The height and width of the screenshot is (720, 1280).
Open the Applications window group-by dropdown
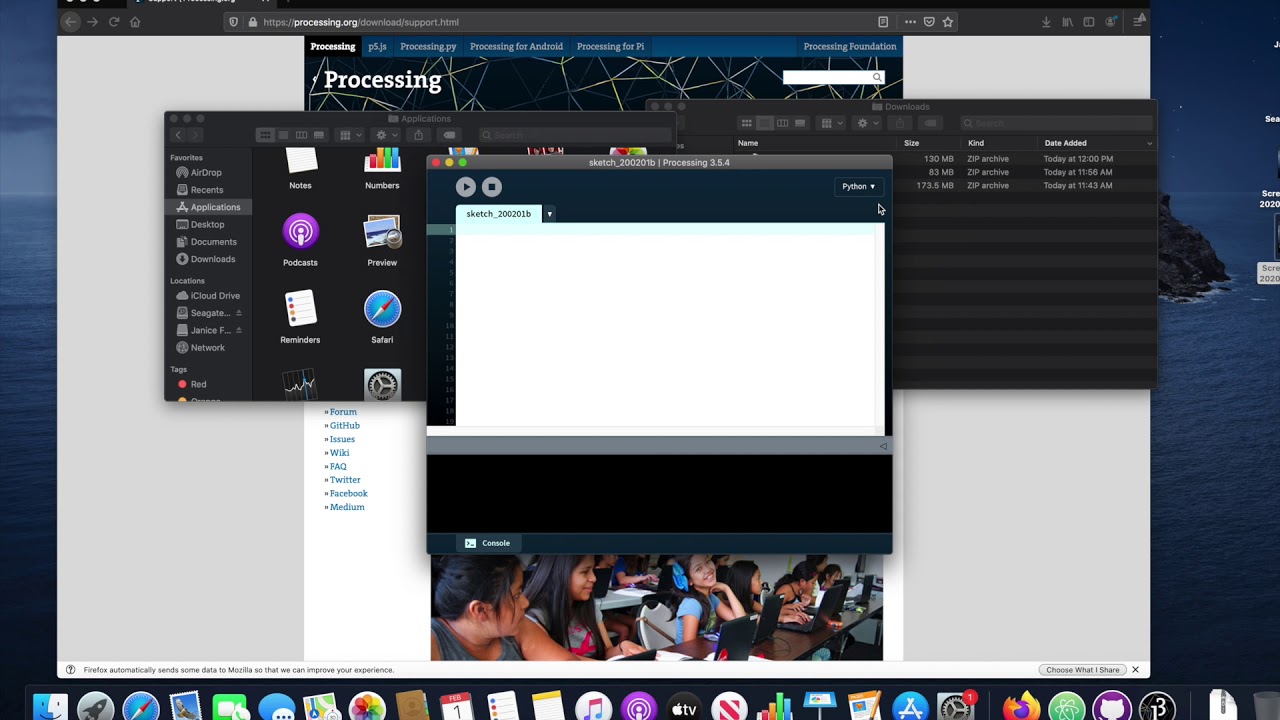click(349, 135)
